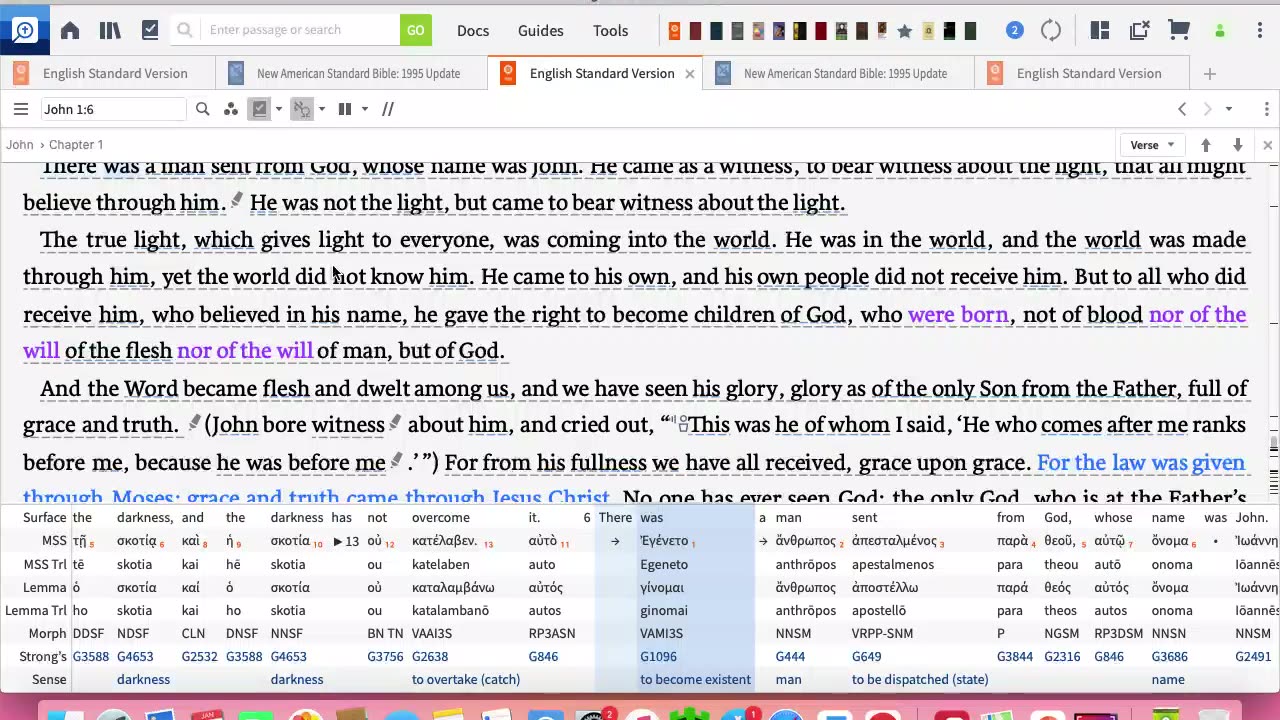Open Strong's number G649

tap(867, 656)
